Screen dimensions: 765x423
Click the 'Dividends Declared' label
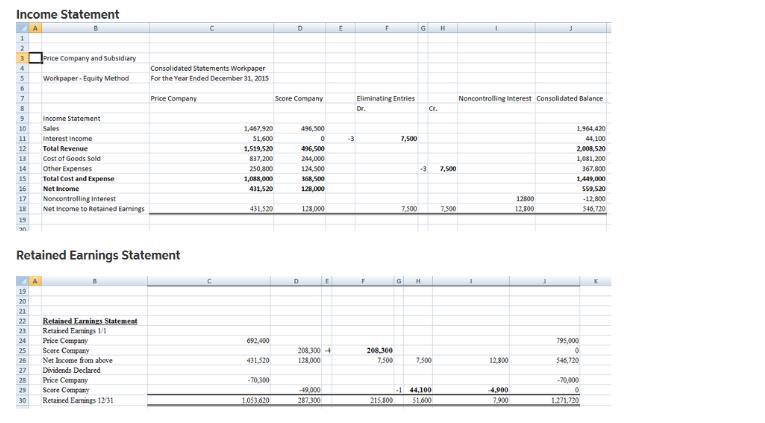[72, 370]
